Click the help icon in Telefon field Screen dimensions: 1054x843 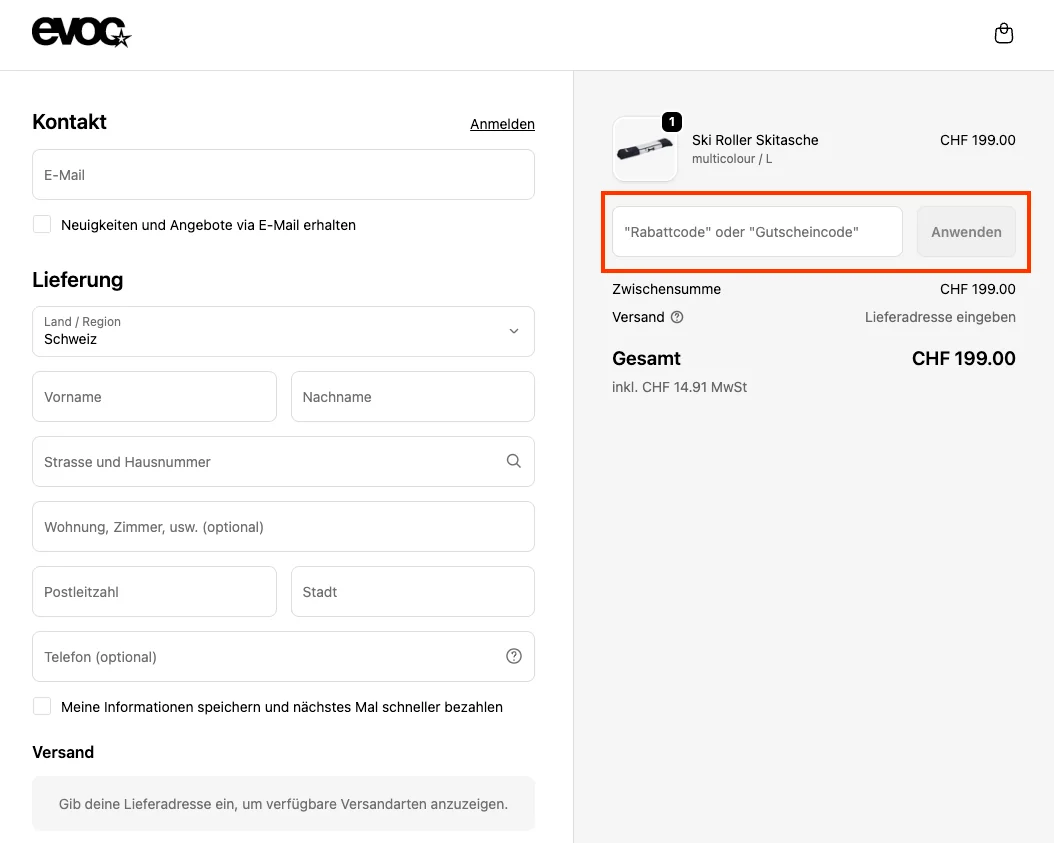click(x=513, y=656)
